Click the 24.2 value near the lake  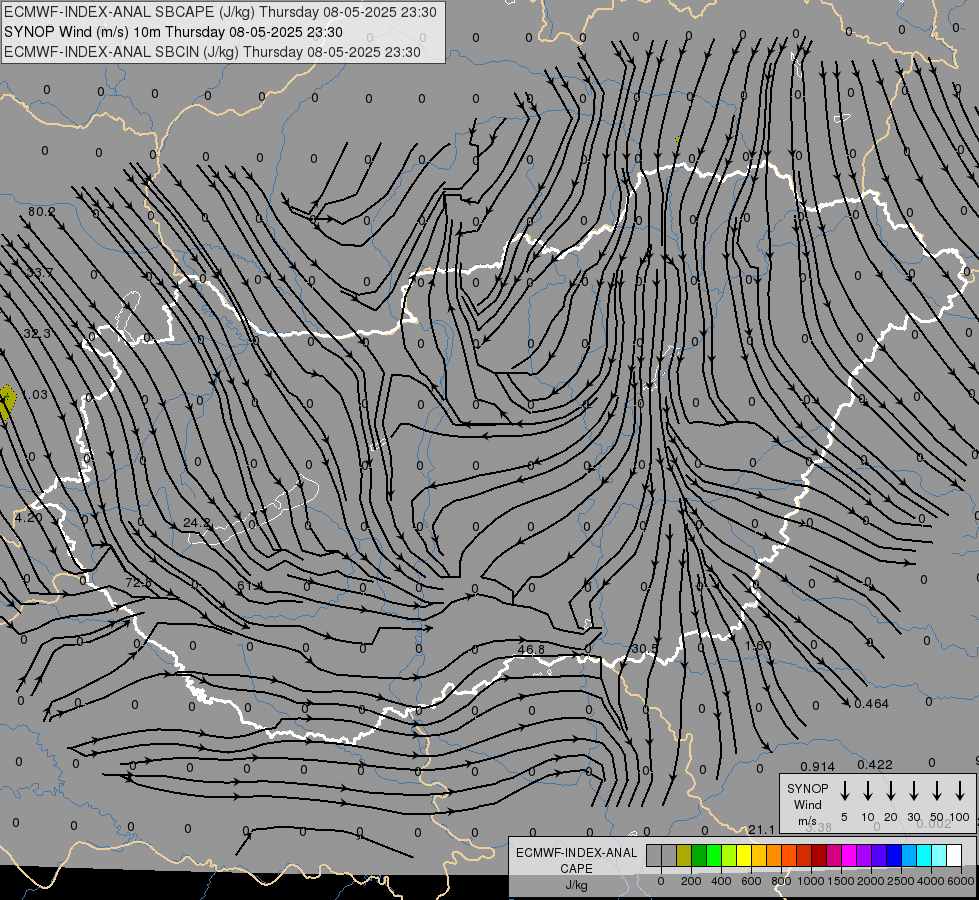point(197,523)
